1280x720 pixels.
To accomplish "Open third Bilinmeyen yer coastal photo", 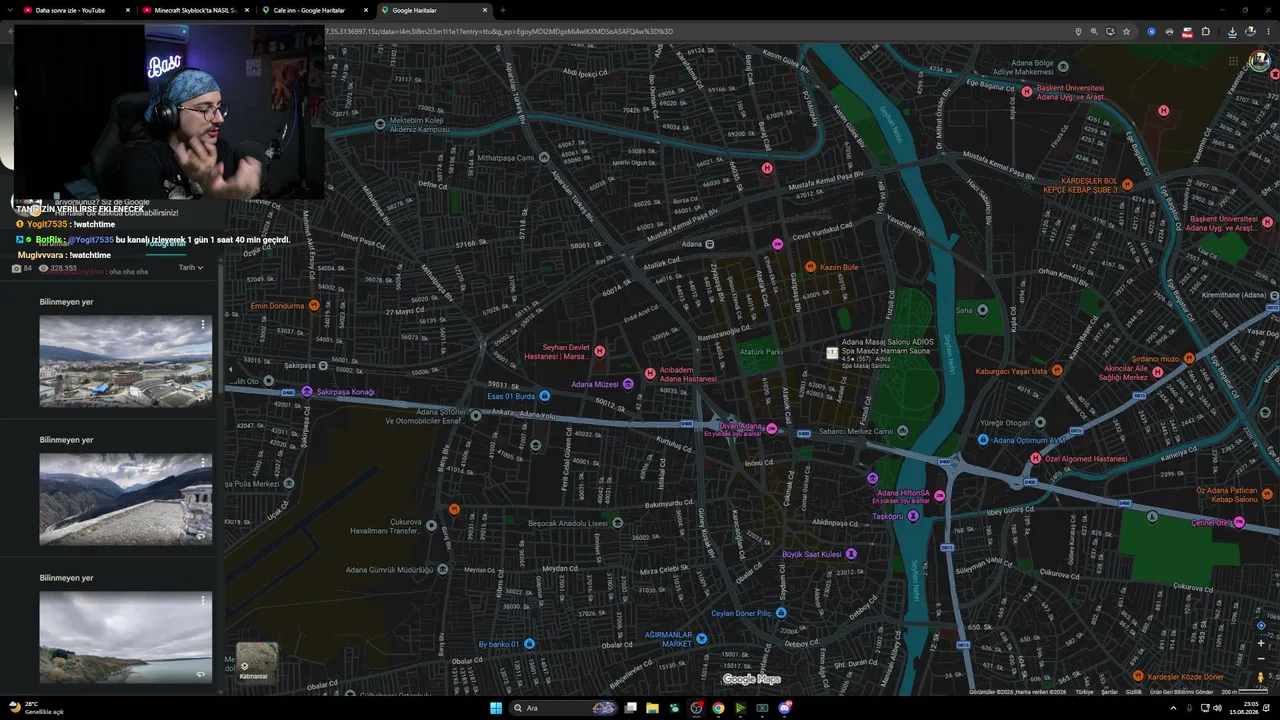I will pos(126,637).
